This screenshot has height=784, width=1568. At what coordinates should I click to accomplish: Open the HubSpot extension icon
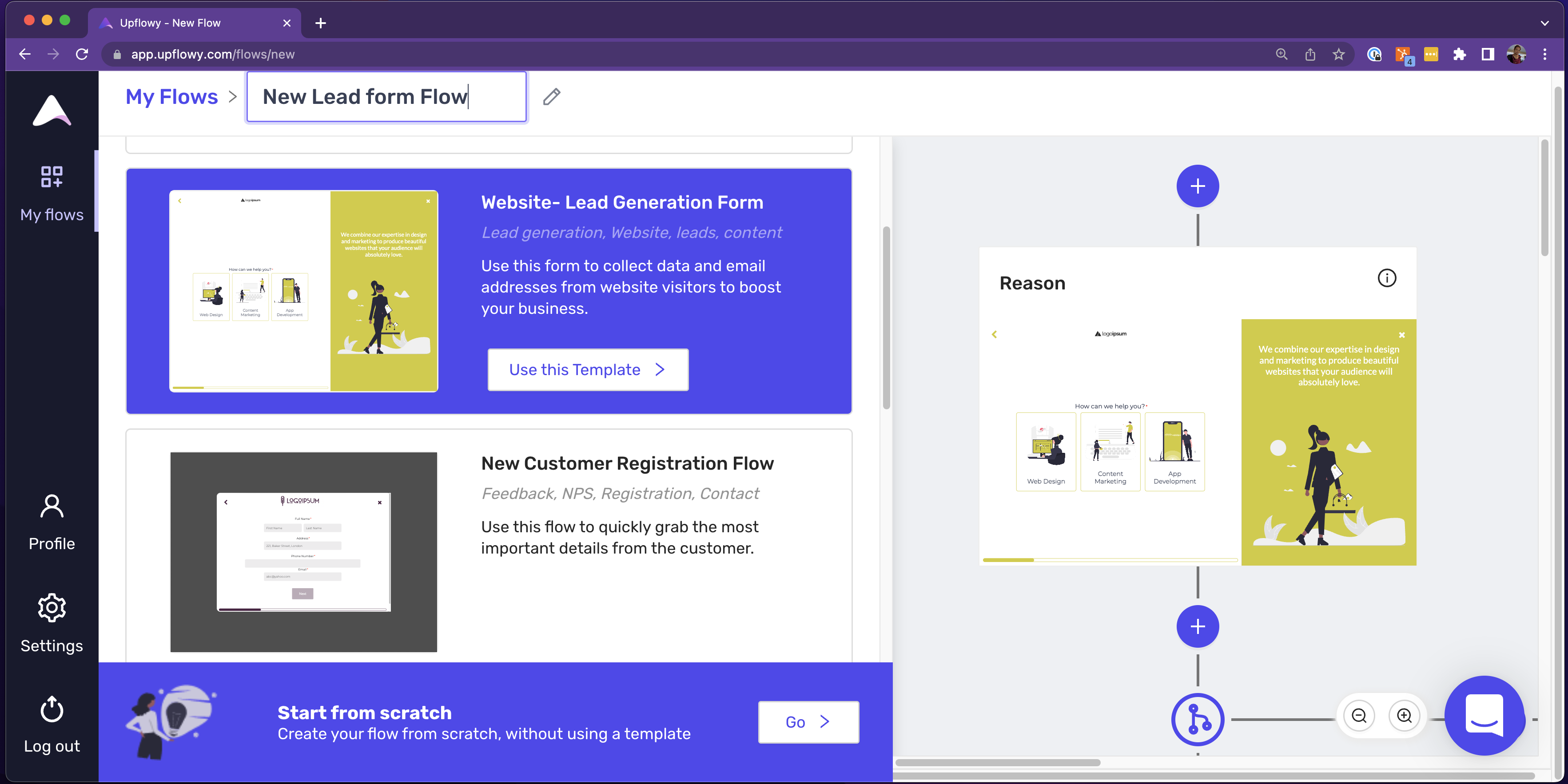1403,55
